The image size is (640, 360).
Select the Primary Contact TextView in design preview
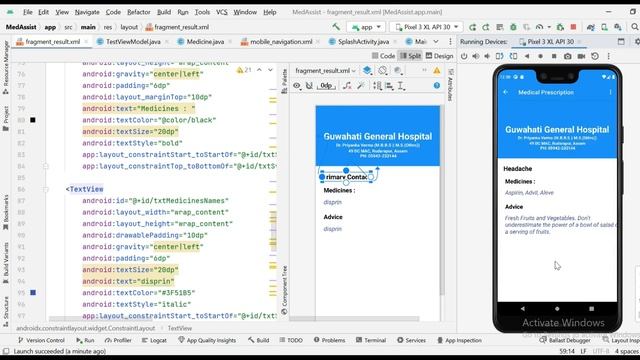(x=347, y=177)
